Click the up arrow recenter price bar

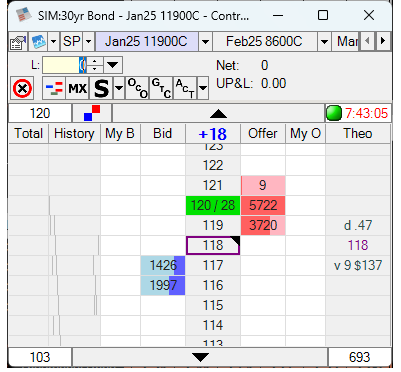(x=218, y=113)
